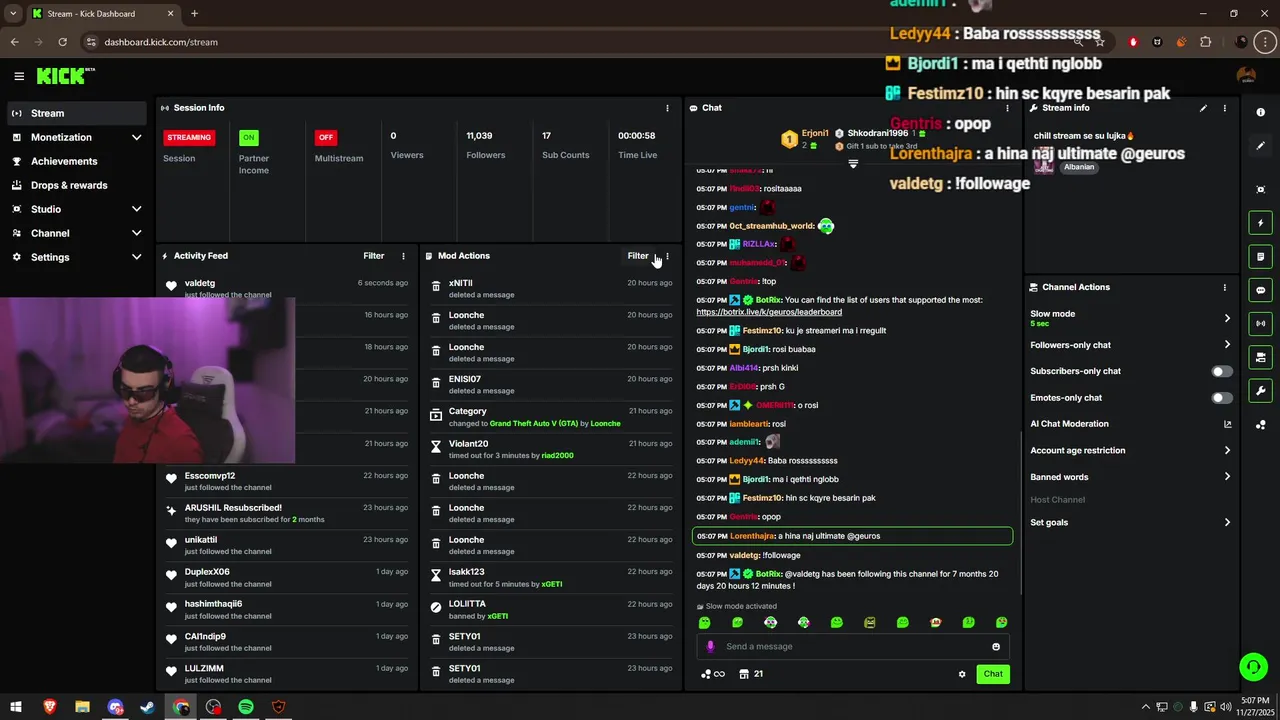Screen dimensions: 1280x720
Task: Open Drops & rewards in left sidebar
Action: pyautogui.click(x=76, y=185)
